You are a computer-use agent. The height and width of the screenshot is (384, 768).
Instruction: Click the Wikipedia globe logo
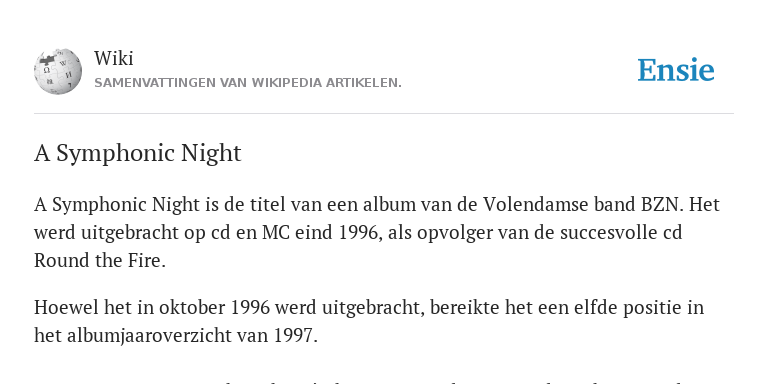(58, 71)
